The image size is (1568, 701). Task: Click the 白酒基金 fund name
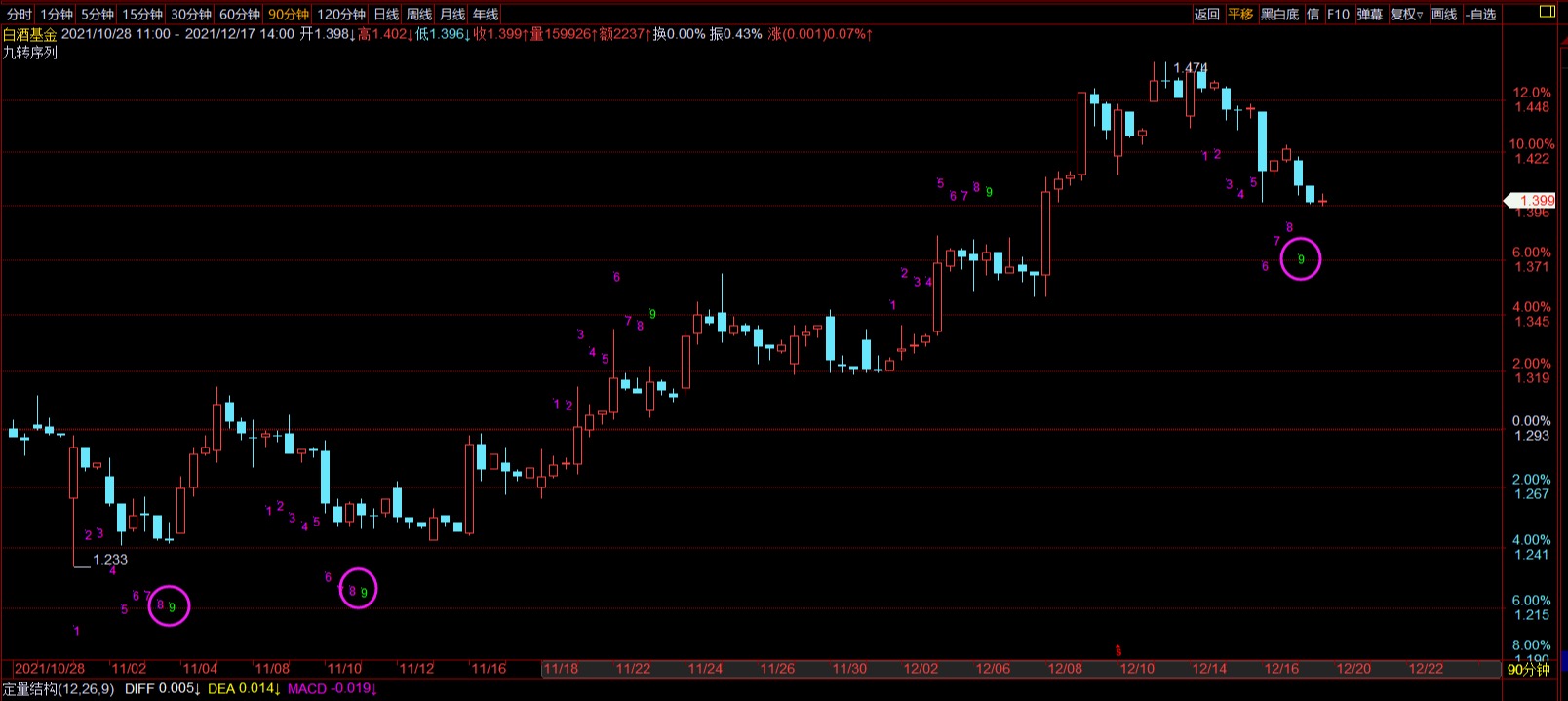click(x=29, y=34)
